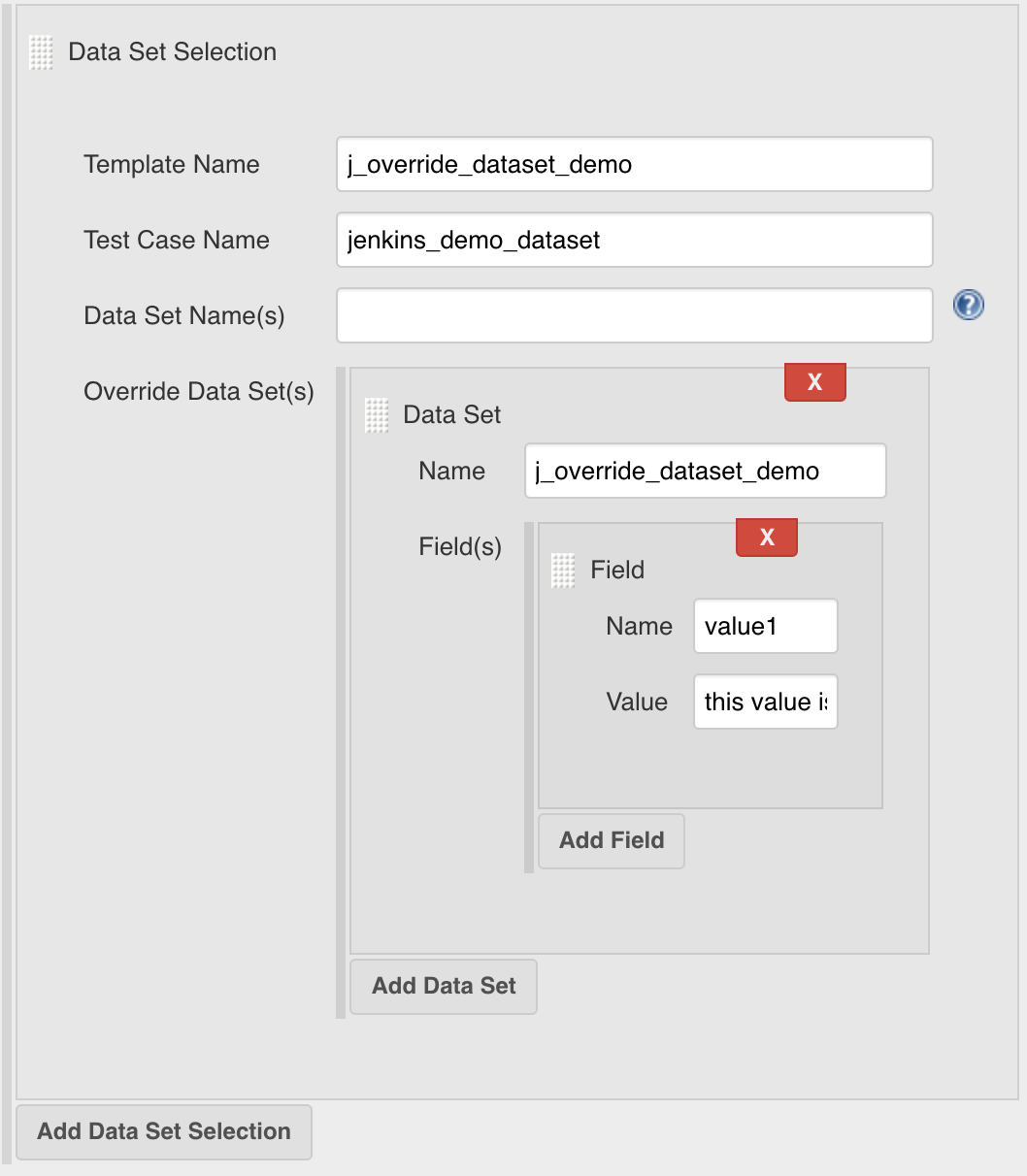Select the field Name input containing value1

(765, 626)
